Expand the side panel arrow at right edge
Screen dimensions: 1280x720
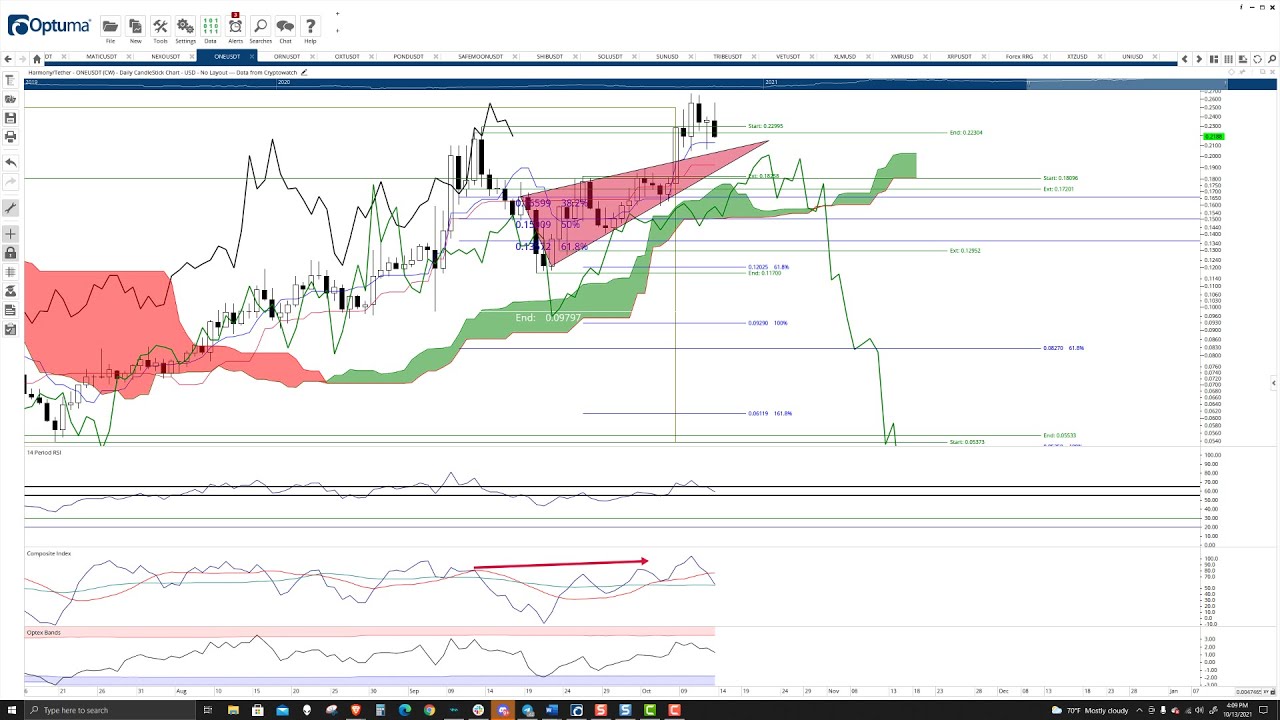point(1273,383)
